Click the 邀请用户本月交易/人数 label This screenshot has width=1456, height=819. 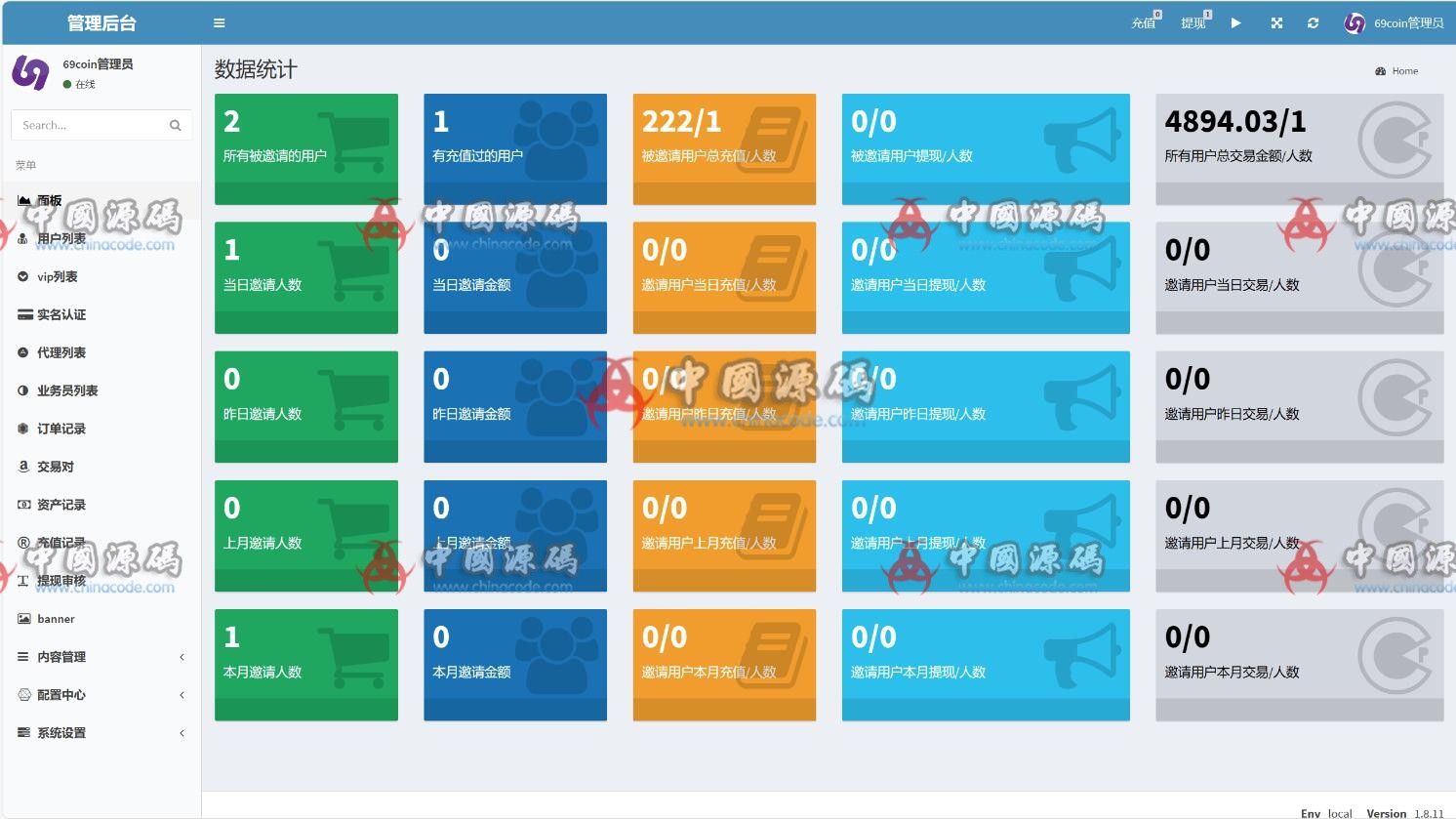[x=1232, y=672]
